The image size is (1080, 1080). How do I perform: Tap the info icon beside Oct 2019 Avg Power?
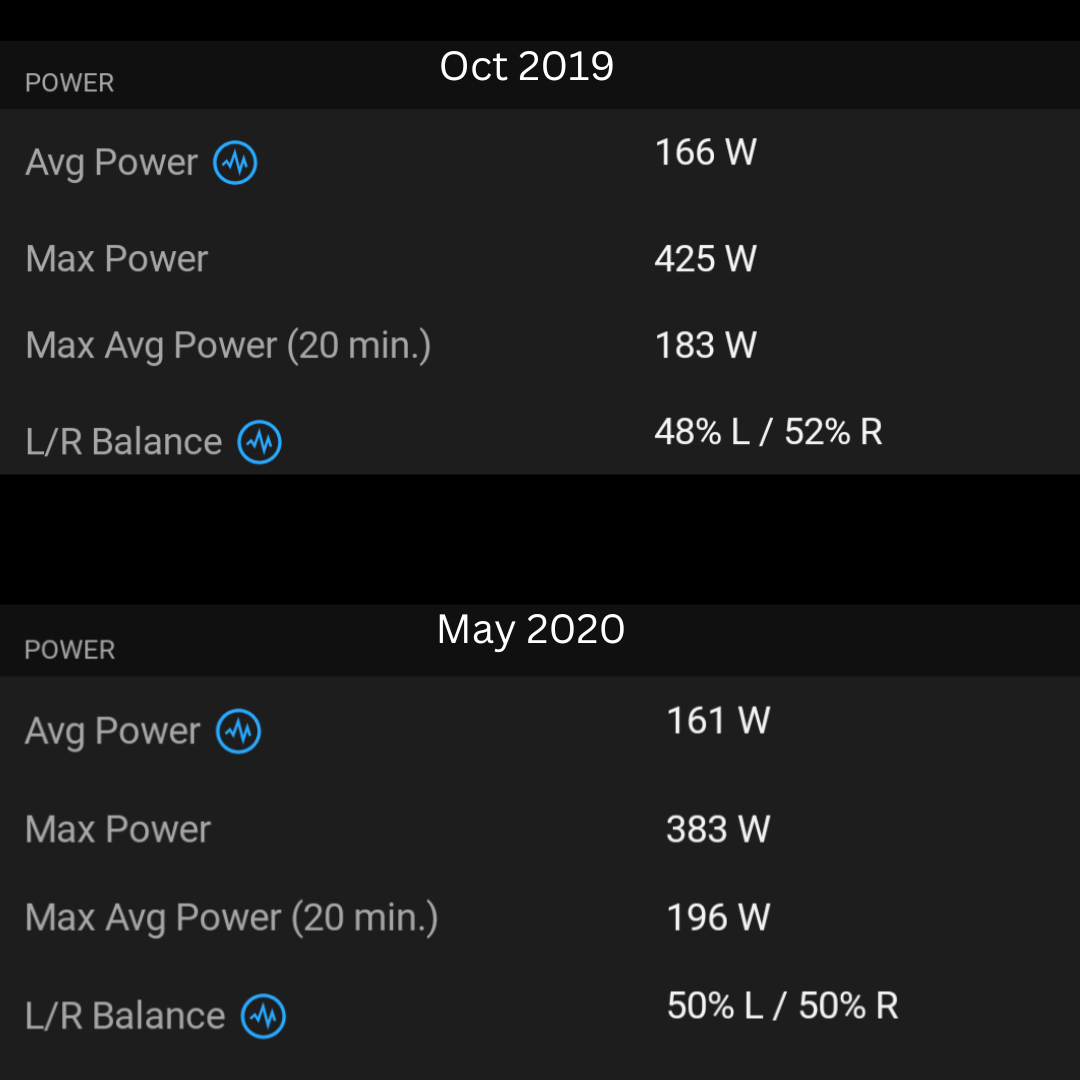pyautogui.click(x=235, y=163)
